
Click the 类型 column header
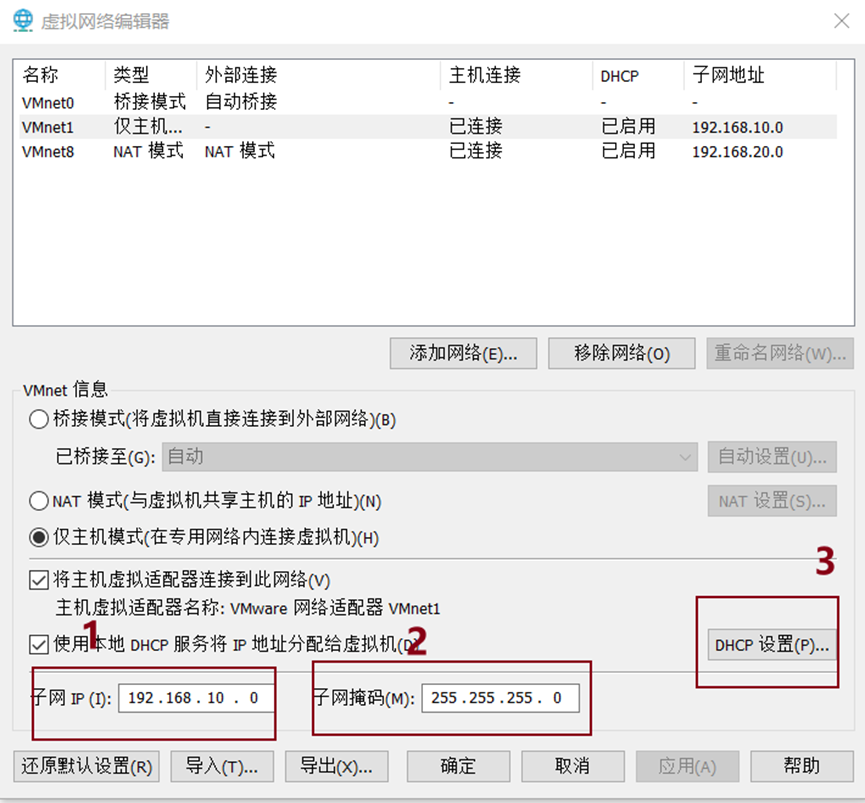(151, 75)
